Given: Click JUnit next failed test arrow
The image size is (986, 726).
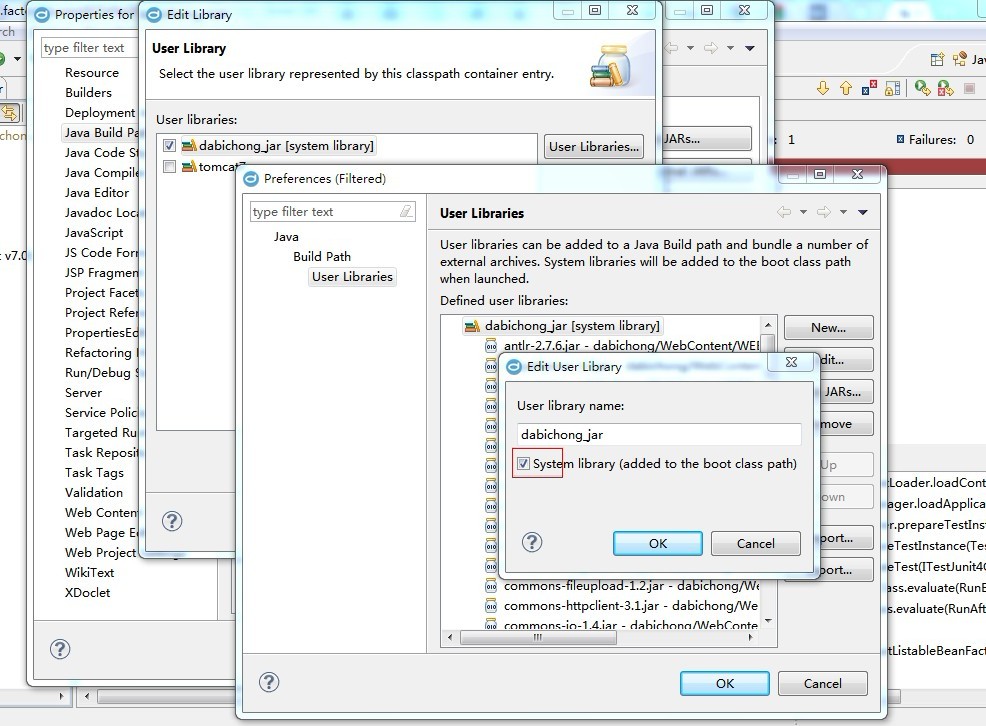Looking at the screenshot, I should (x=823, y=88).
